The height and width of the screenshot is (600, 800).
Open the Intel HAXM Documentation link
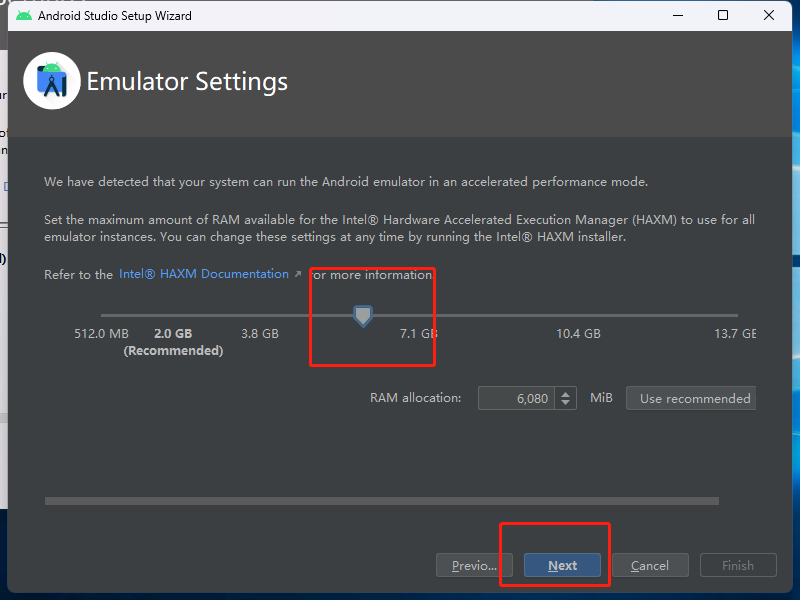[x=204, y=274]
